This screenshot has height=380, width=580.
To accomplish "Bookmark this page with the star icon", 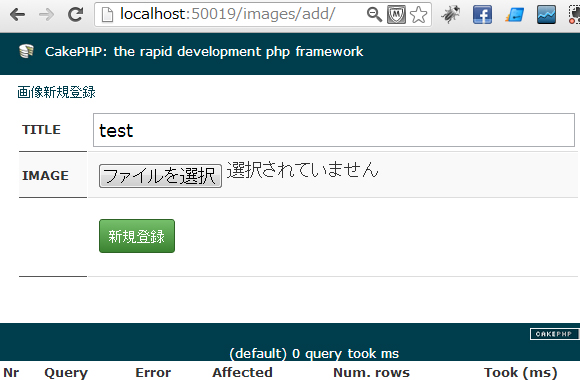I will pos(418,15).
